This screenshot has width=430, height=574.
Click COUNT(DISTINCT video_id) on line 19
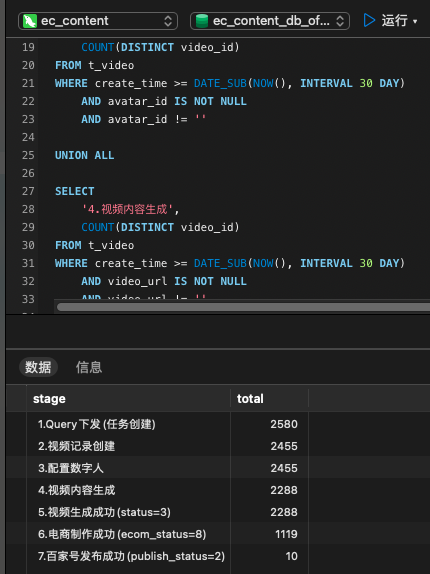click(160, 47)
